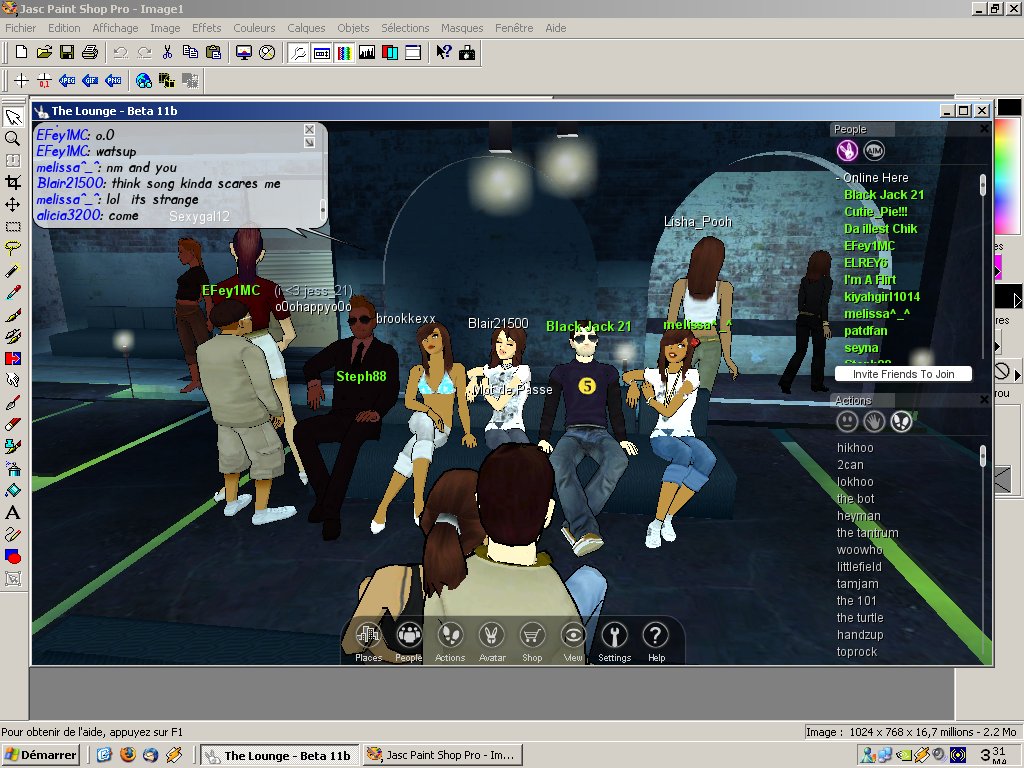Select the rectangular Selection tool
Screen dimensions: 1024x768
tap(13, 227)
